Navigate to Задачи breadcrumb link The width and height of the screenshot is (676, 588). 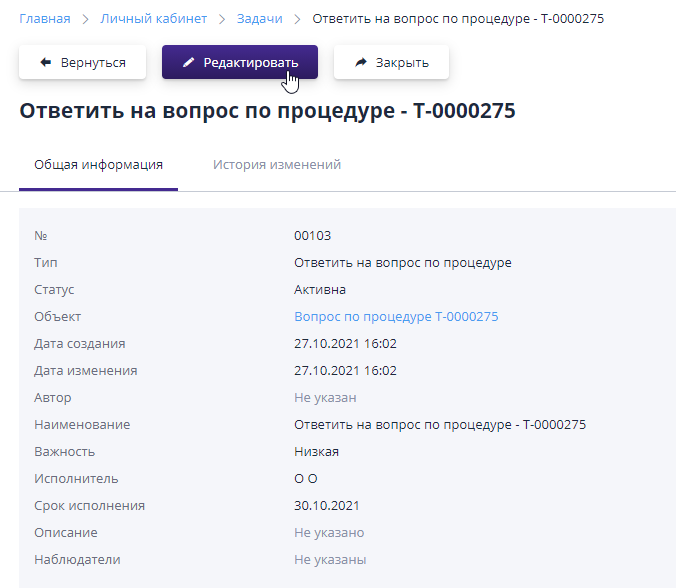click(259, 19)
